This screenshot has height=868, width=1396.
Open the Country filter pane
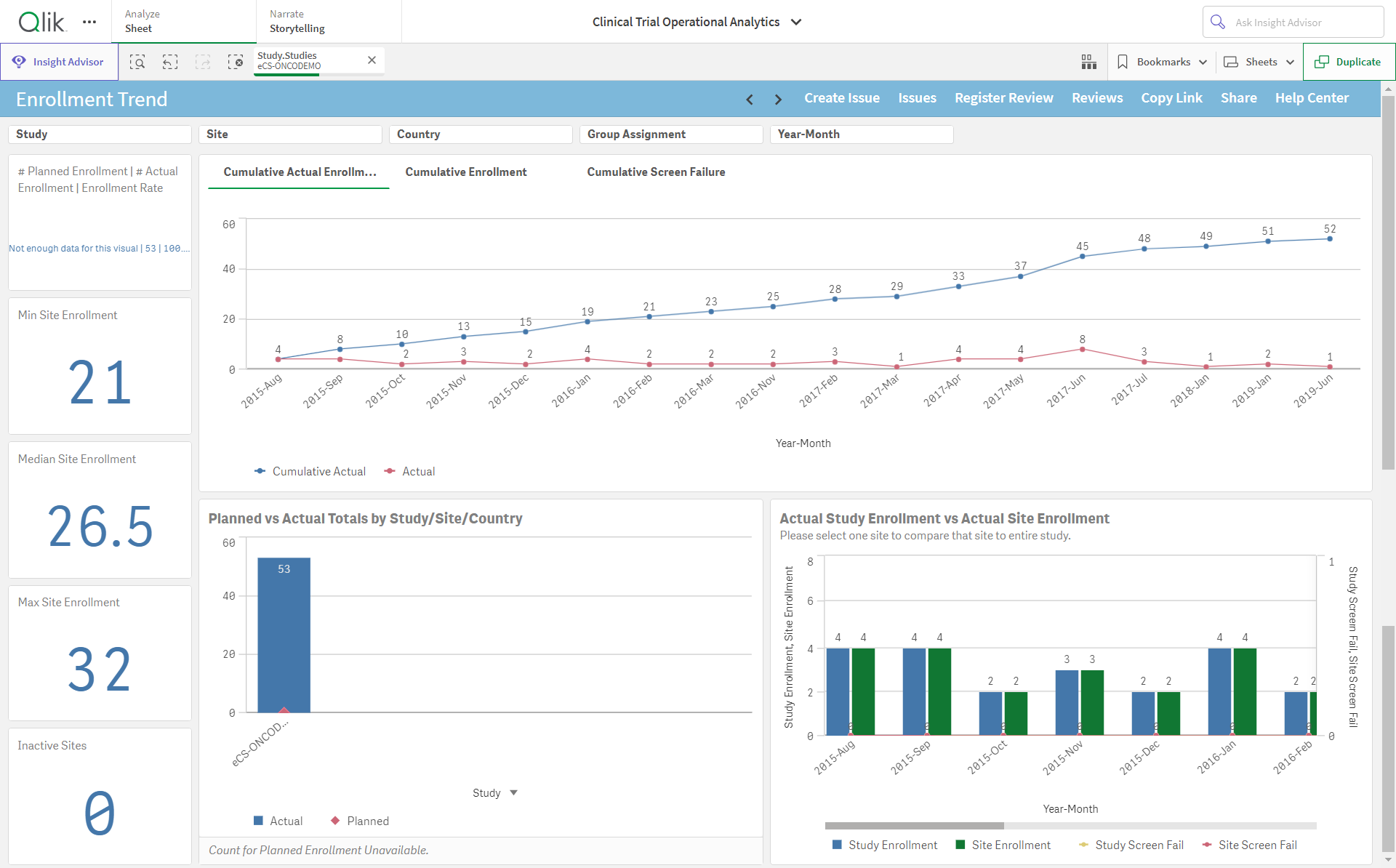pyautogui.click(x=481, y=134)
